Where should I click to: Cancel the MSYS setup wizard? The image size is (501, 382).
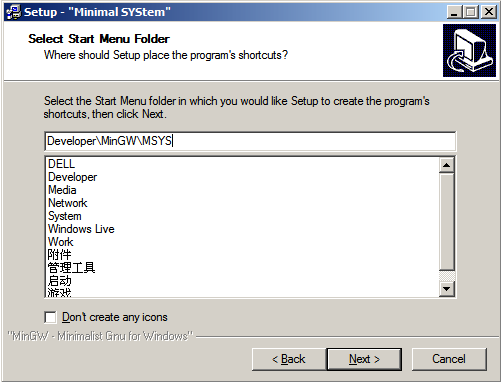pyautogui.click(x=449, y=359)
